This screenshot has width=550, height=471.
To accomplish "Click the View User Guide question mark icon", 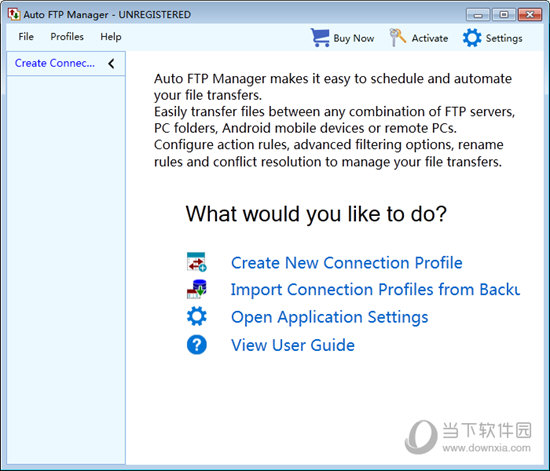I will [196, 344].
